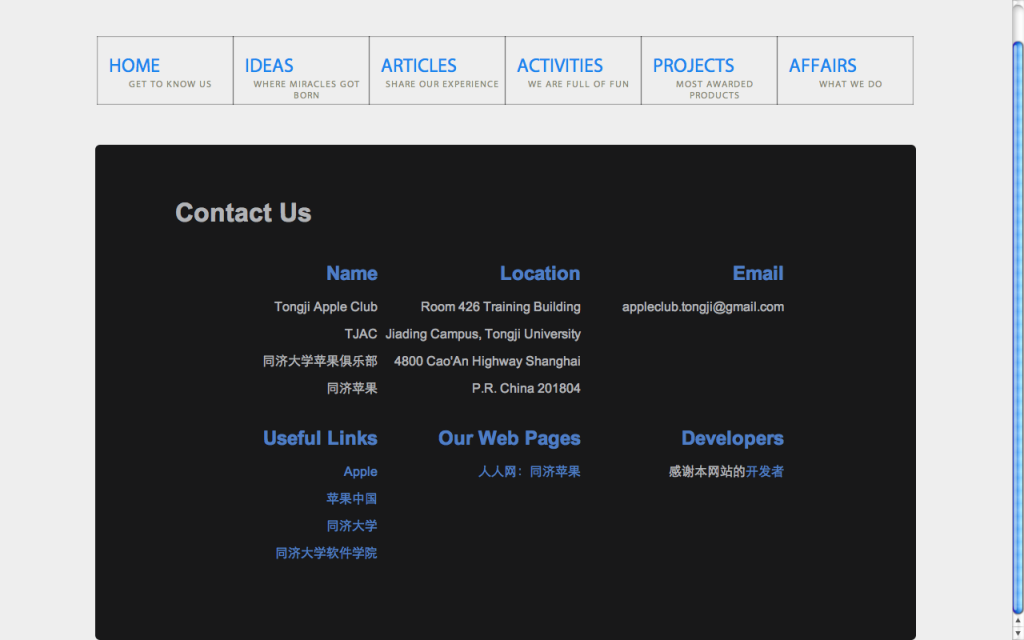Click the Contact Us heading
This screenshot has width=1024, height=640.
coord(243,213)
